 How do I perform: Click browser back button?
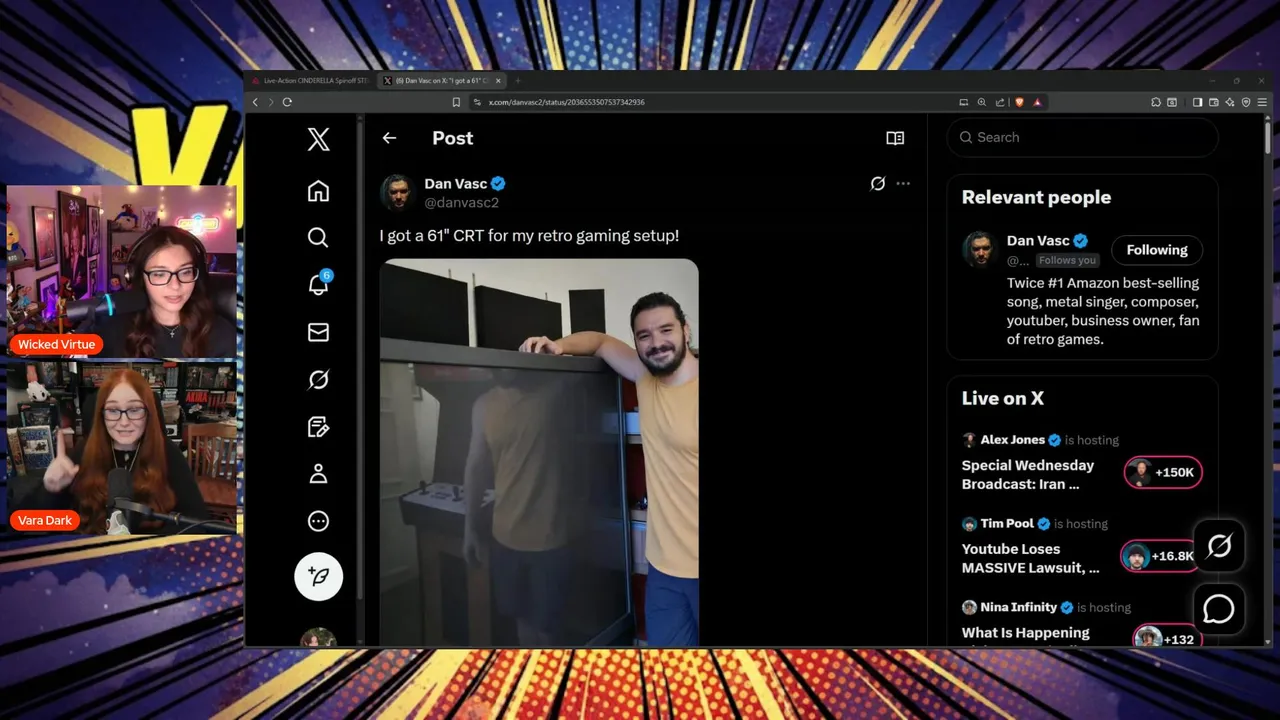255,102
